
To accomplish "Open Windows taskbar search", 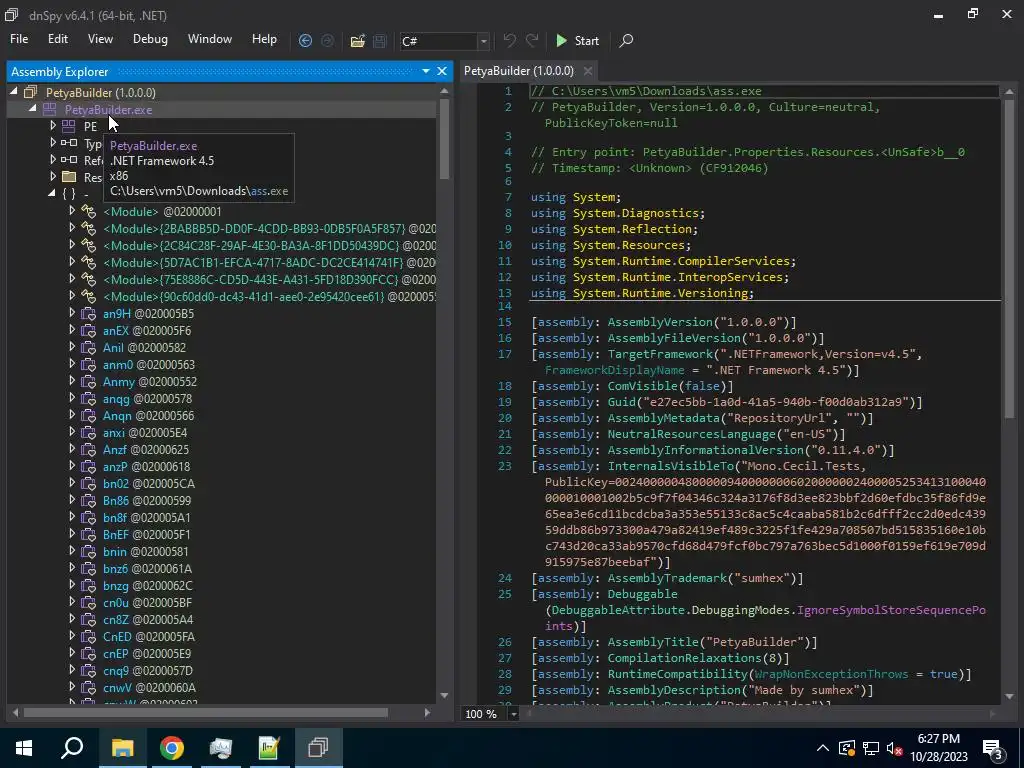I will pos(72,748).
